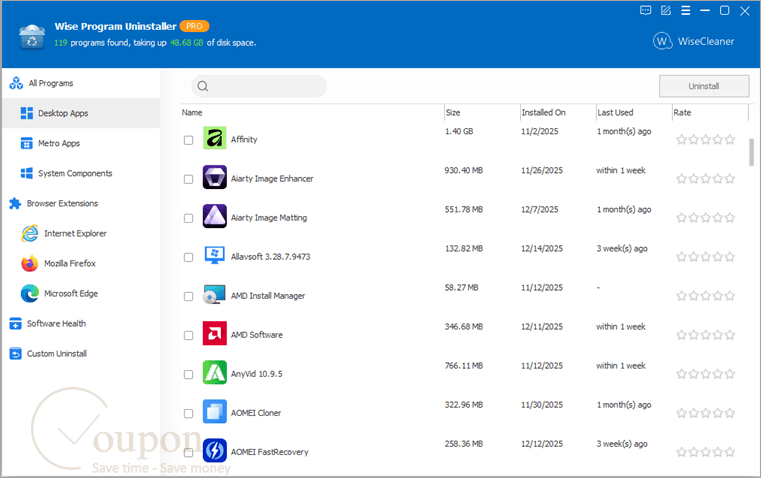The width and height of the screenshot is (761, 478).
Task: Click the 930.40 MB size value
Action: click(x=463, y=171)
